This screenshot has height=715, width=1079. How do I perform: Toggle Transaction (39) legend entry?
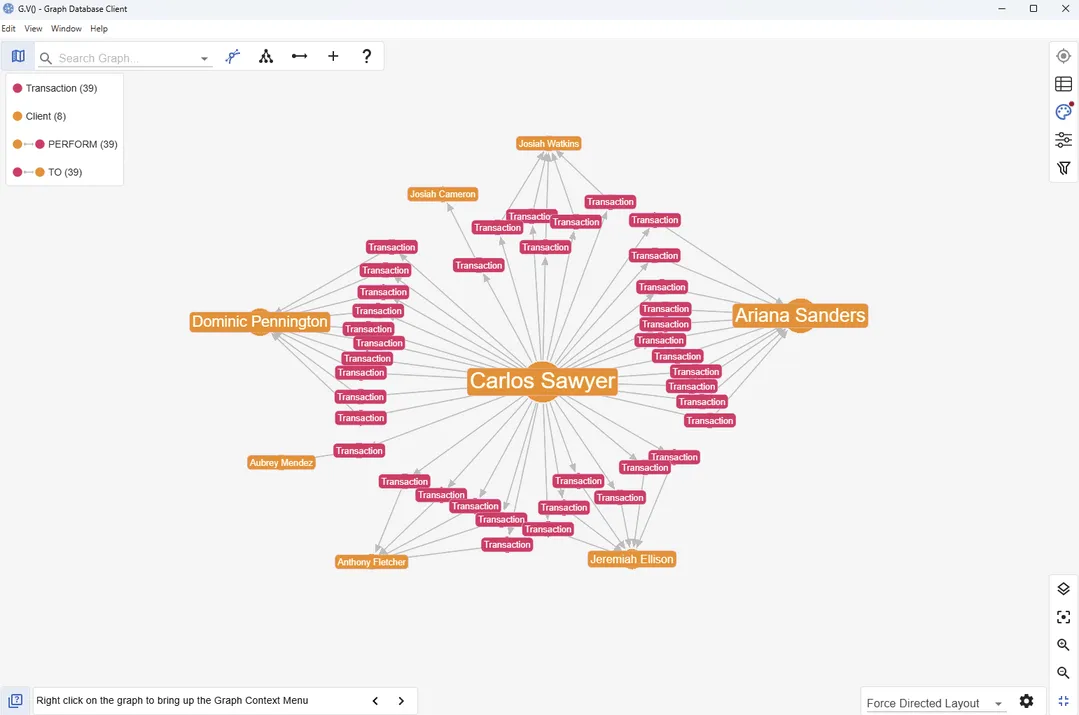tap(55, 88)
